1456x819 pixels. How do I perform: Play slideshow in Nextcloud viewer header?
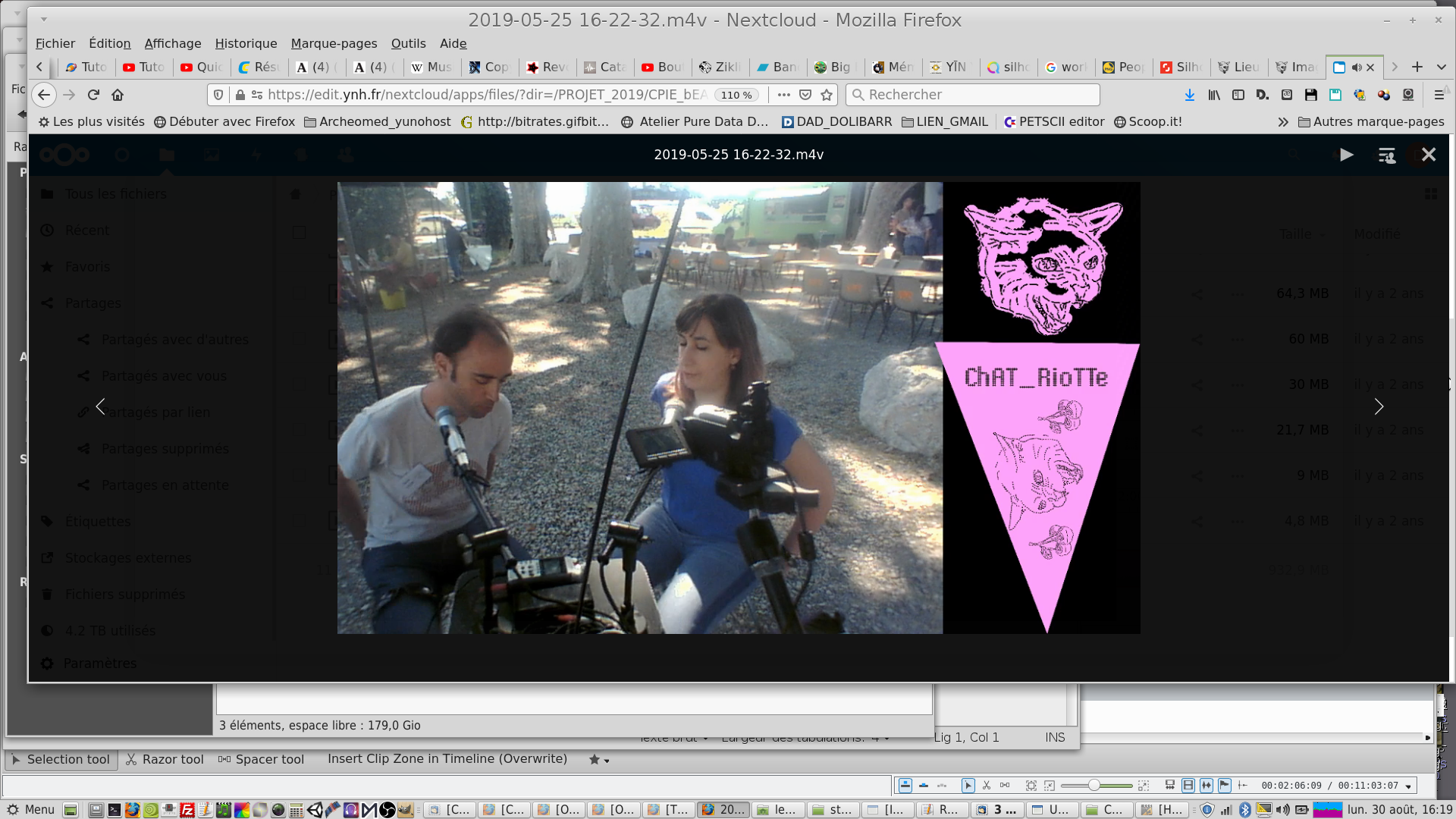click(1346, 155)
